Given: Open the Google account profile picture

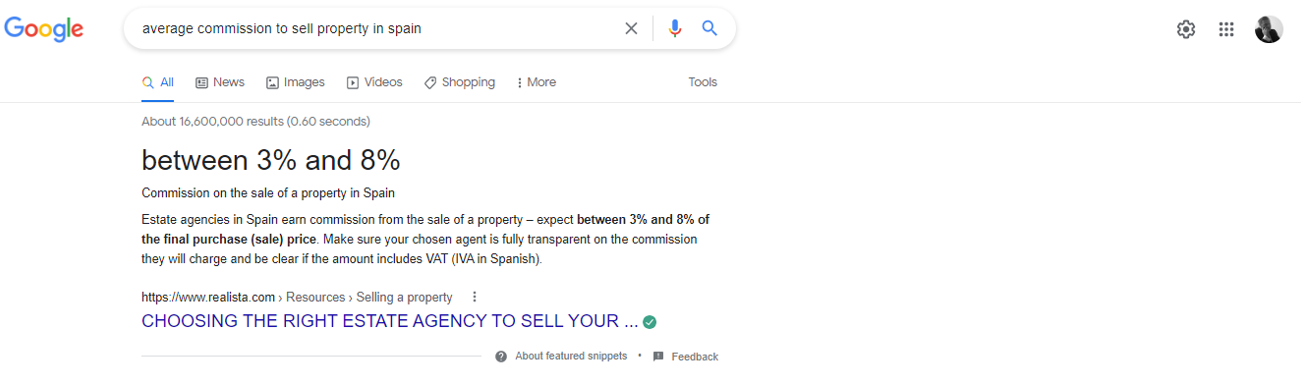Looking at the screenshot, I should click(x=1269, y=29).
